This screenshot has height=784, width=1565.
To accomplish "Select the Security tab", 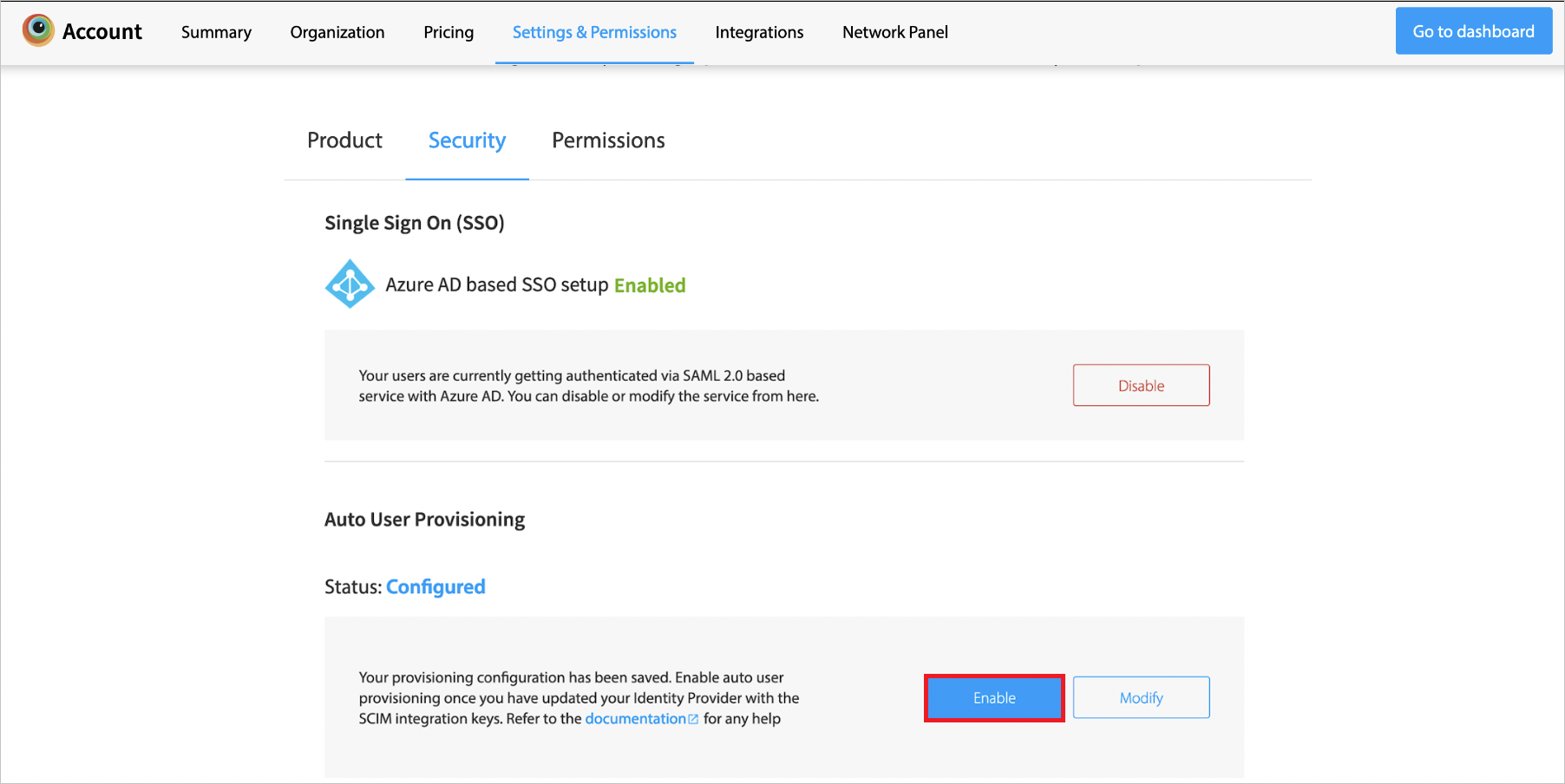I will coord(467,140).
